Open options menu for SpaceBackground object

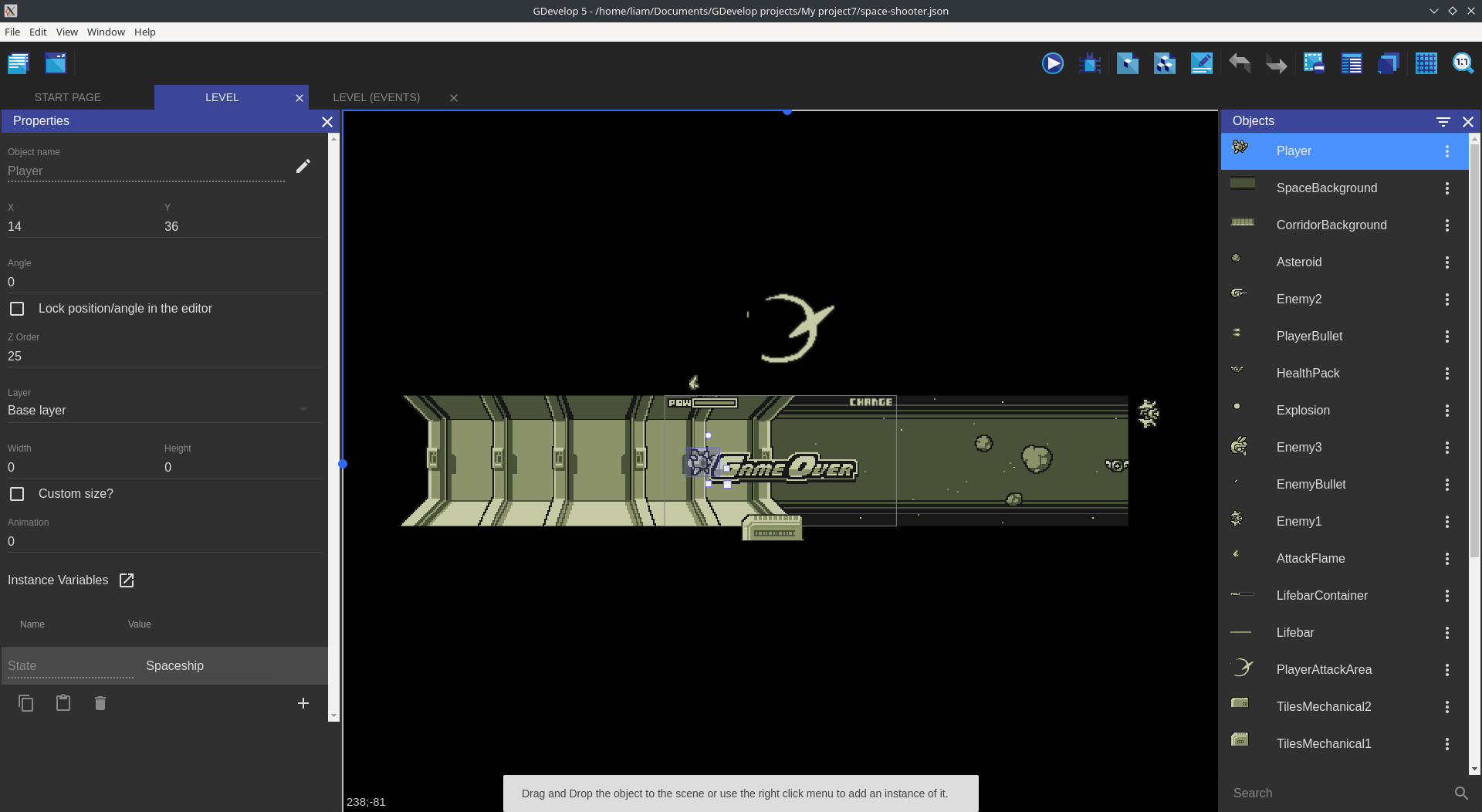(x=1447, y=188)
